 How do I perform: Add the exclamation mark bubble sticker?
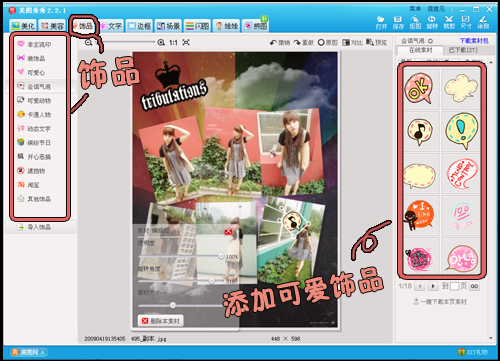pyautogui.click(x=461, y=131)
